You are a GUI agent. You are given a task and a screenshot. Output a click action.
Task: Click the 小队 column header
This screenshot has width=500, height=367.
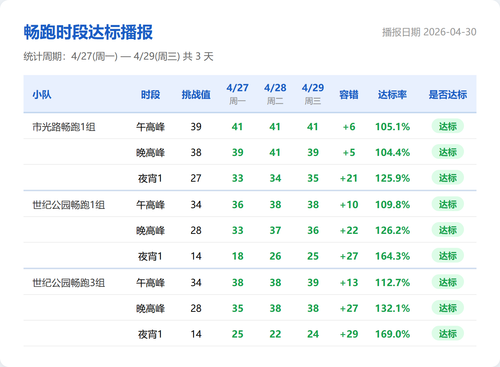click(42, 95)
